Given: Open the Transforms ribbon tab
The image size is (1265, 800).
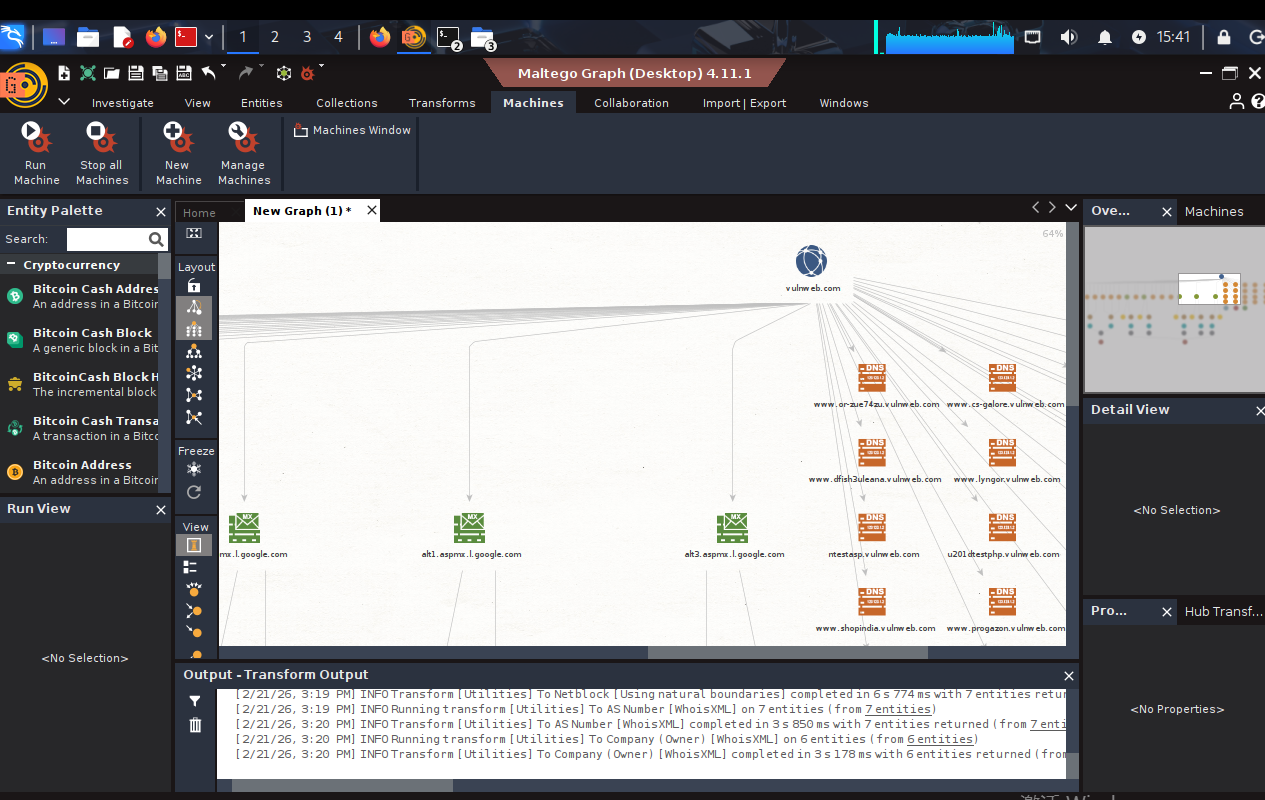Looking at the screenshot, I should coord(442,103).
